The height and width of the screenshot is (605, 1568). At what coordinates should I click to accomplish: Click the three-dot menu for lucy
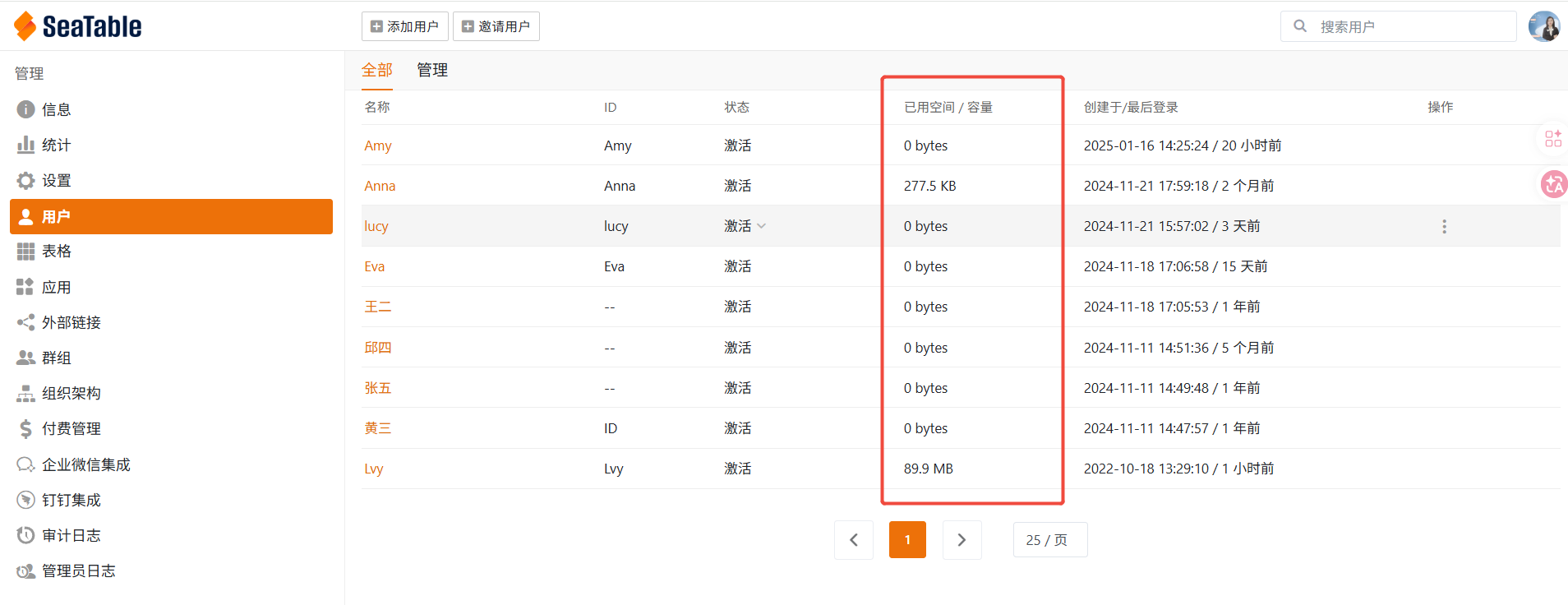pyautogui.click(x=1444, y=226)
